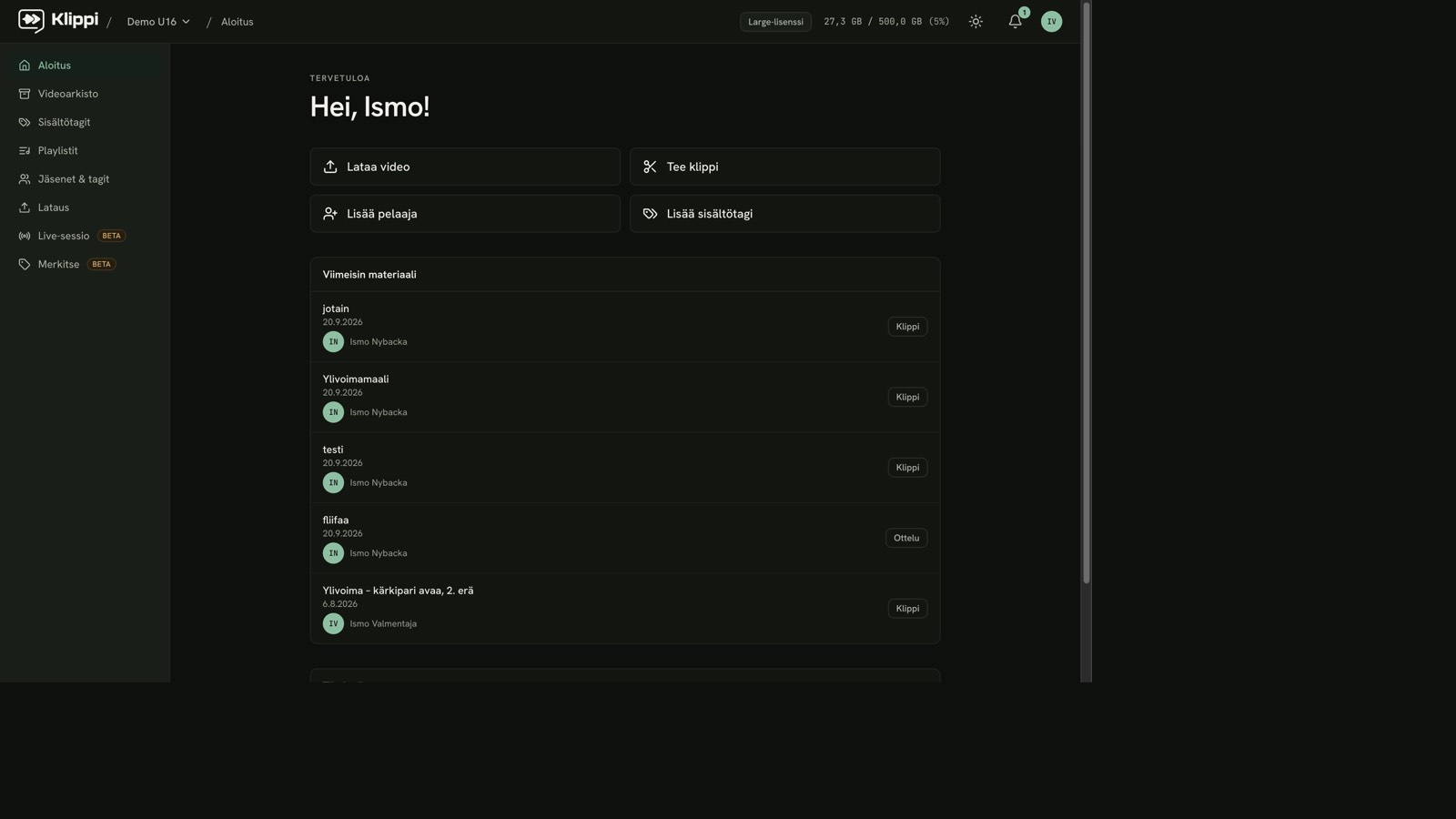Open the testi material item

tap(625, 468)
